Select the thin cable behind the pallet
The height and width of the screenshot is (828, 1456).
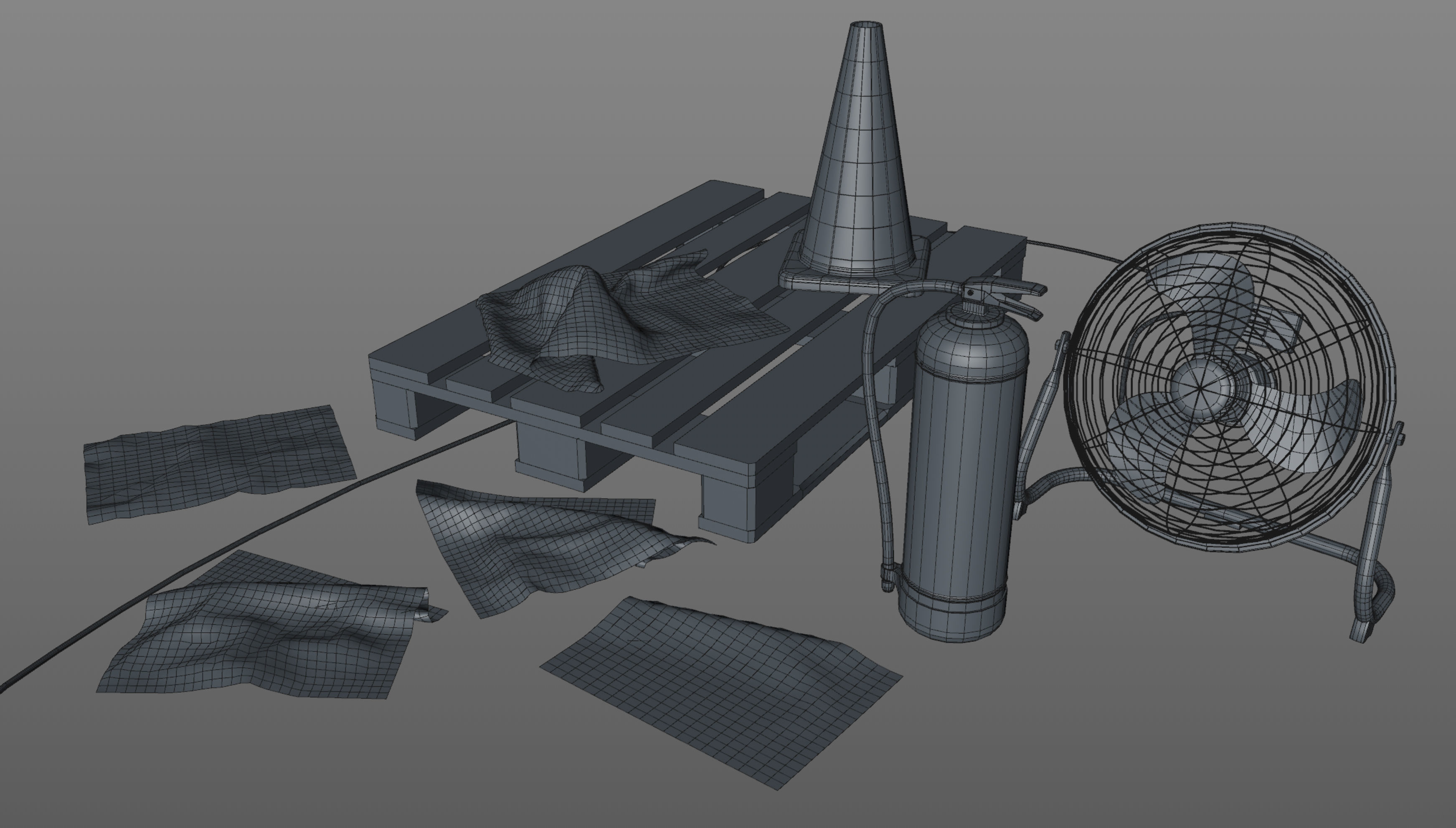(1075, 250)
